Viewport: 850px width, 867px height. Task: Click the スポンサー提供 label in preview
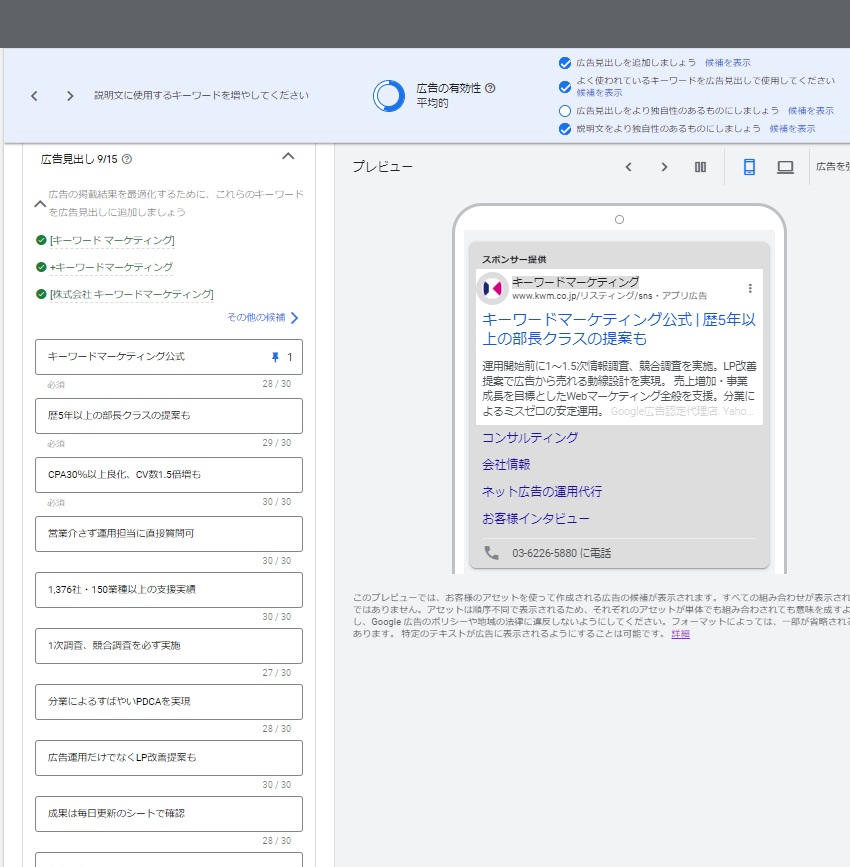coord(514,260)
